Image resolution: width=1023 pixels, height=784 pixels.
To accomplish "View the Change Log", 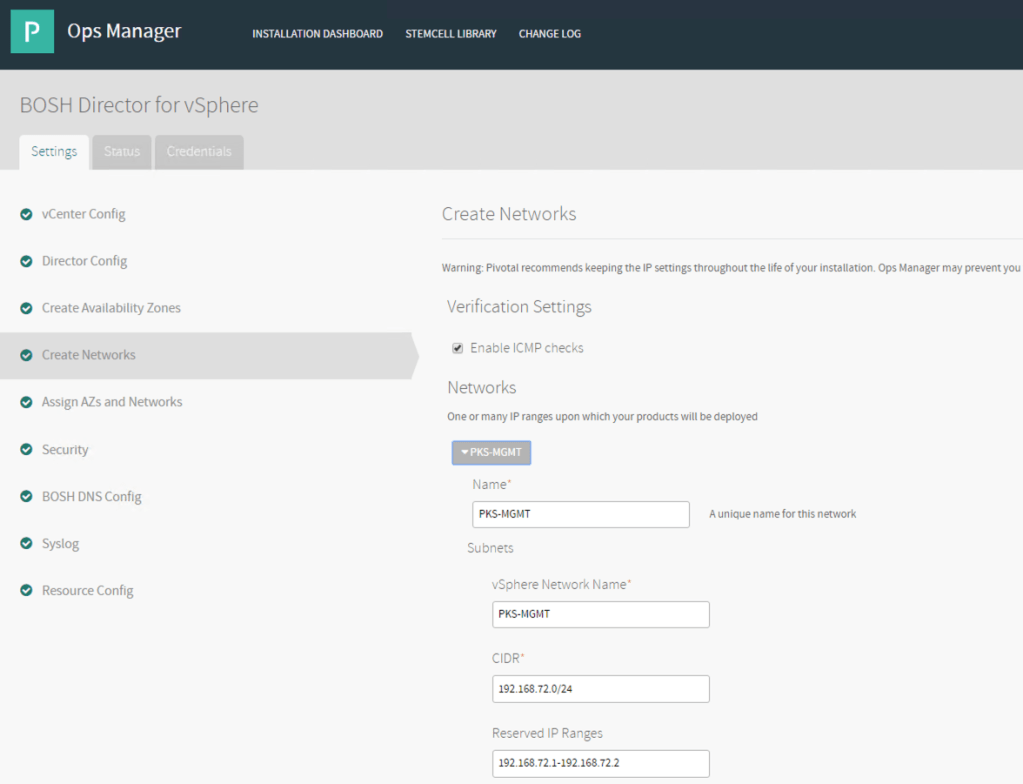I will tap(550, 34).
